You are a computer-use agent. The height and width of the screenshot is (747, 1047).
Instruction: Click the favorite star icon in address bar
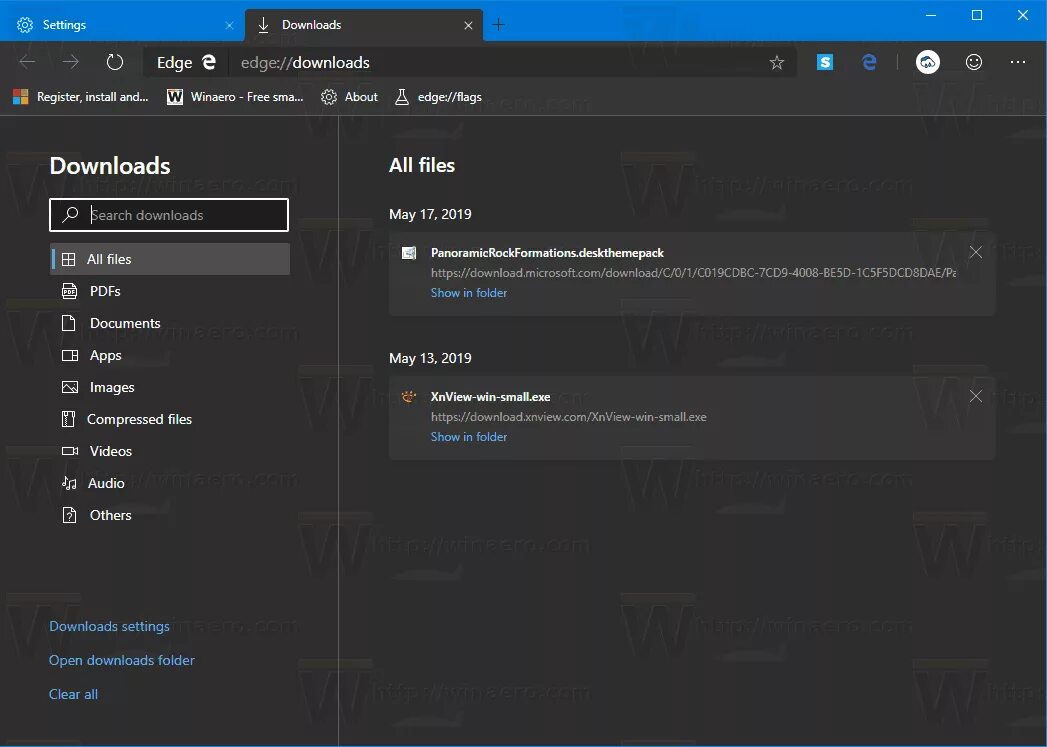[777, 63]
